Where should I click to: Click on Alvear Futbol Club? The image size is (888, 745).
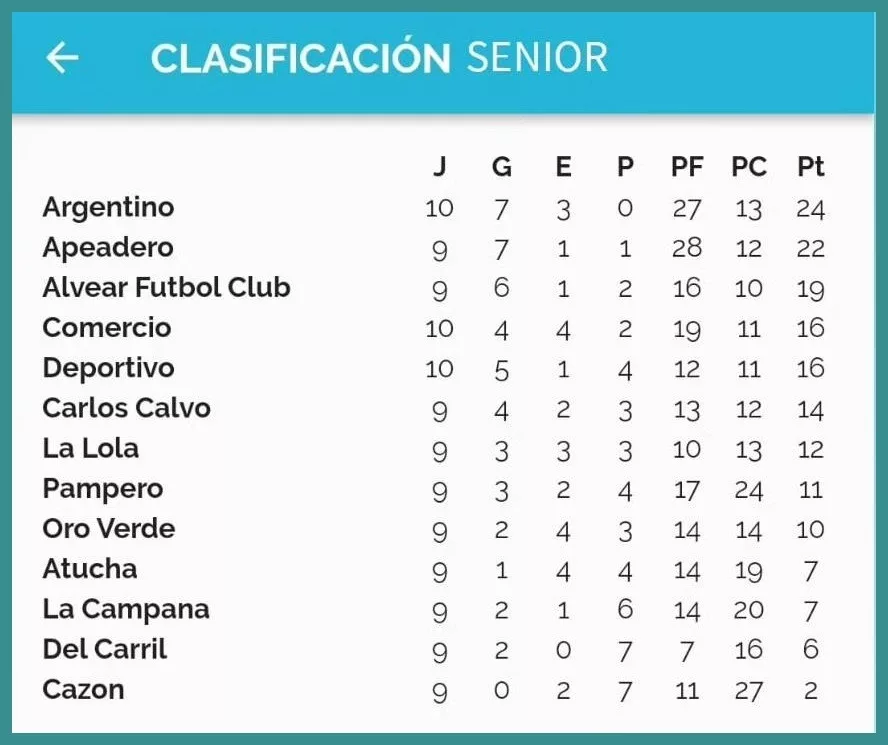[x=166, y=288]
